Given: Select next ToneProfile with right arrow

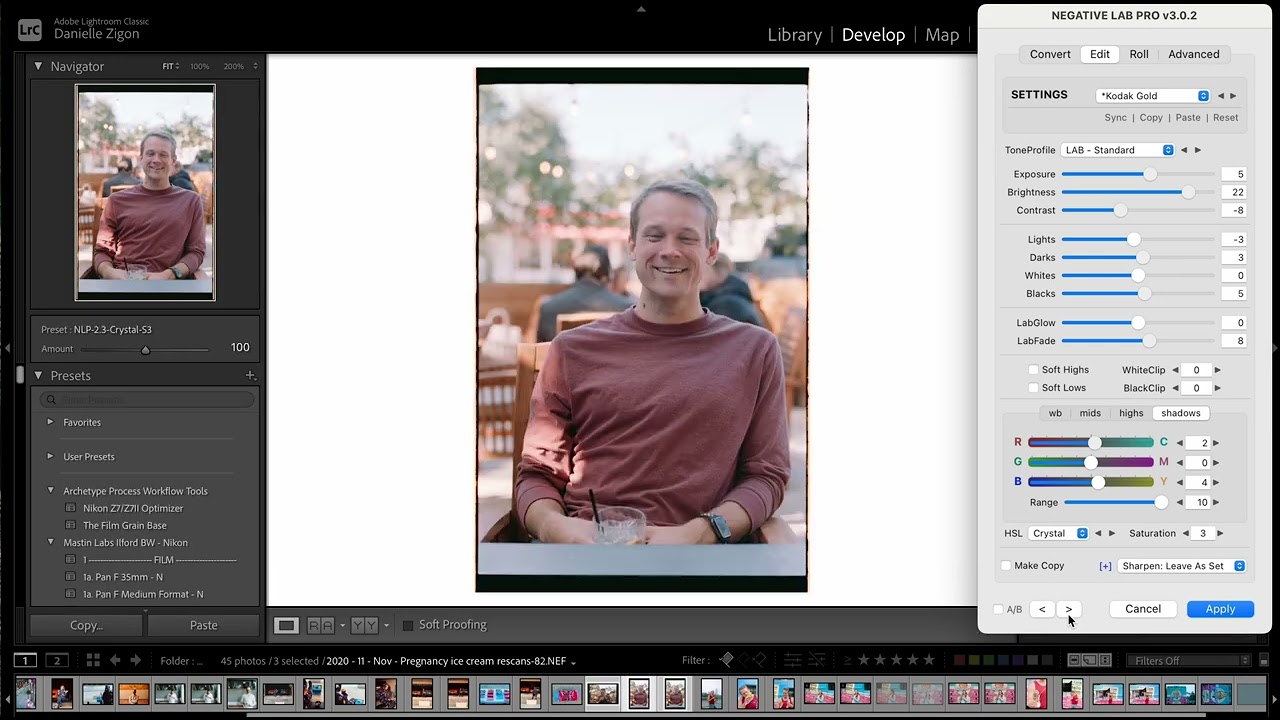Looking at the screenshot, I should 1198,150.
